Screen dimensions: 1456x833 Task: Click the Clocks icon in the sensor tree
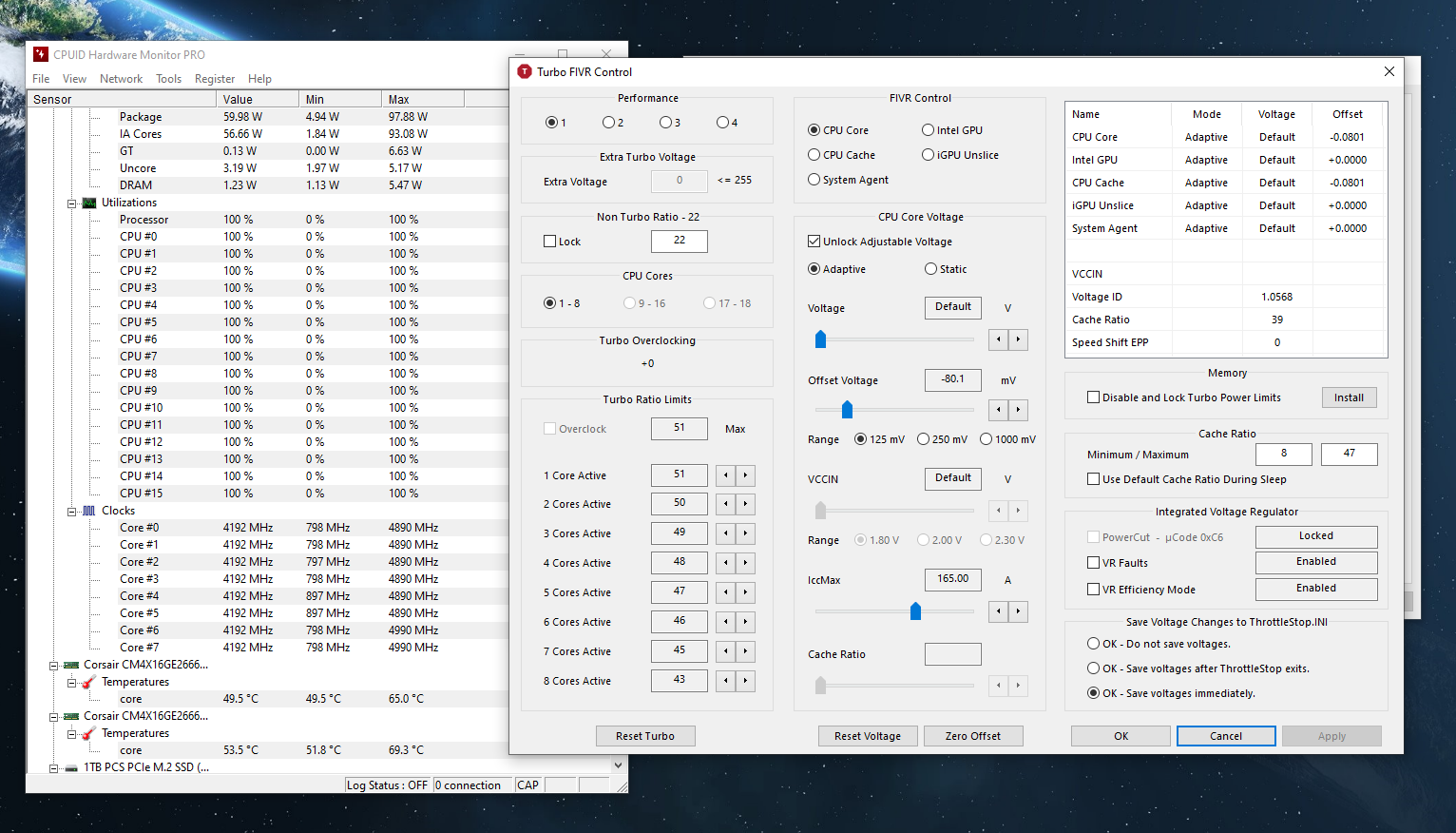[89, 511]
